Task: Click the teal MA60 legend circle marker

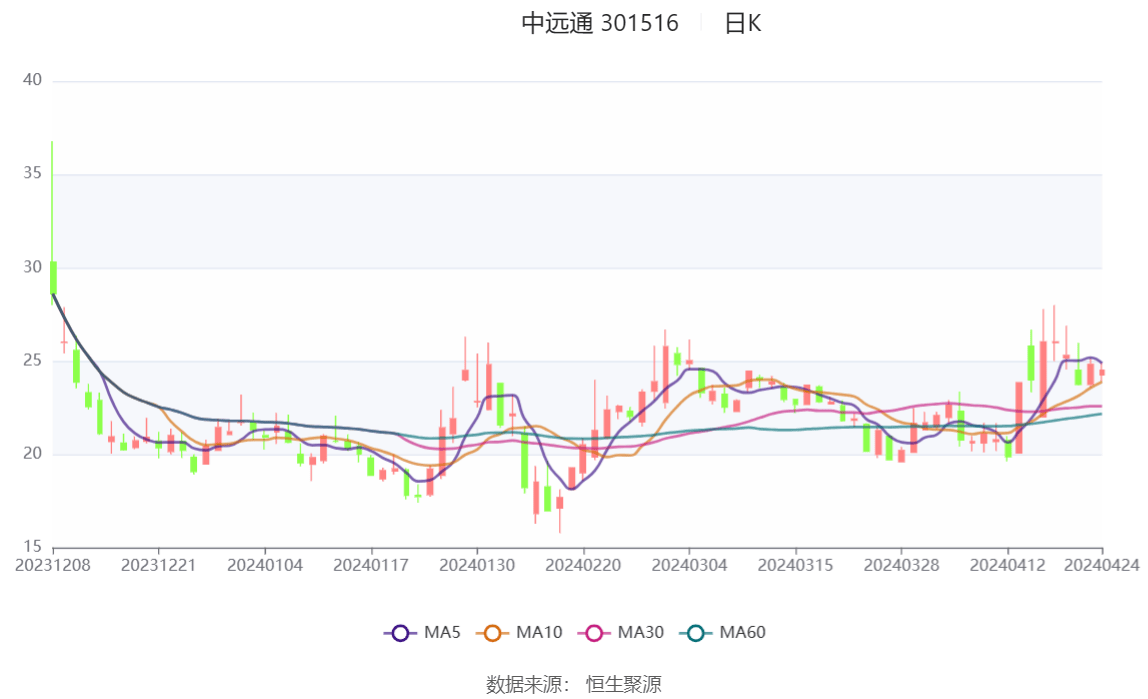Action: tap(696, 633)
